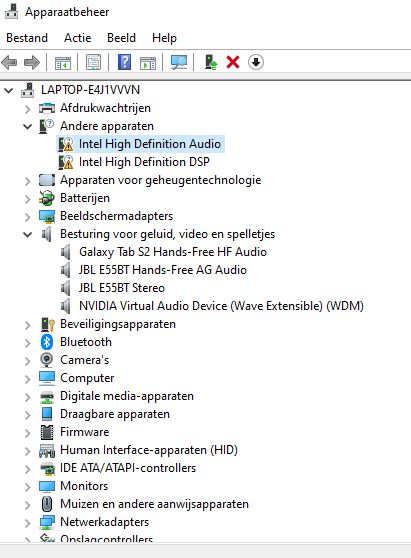Image resolution: width=411 pixels, height=558 pixels.
Task: Open the Actie menu
Action: pyautogui.click(x=78, y=38)
